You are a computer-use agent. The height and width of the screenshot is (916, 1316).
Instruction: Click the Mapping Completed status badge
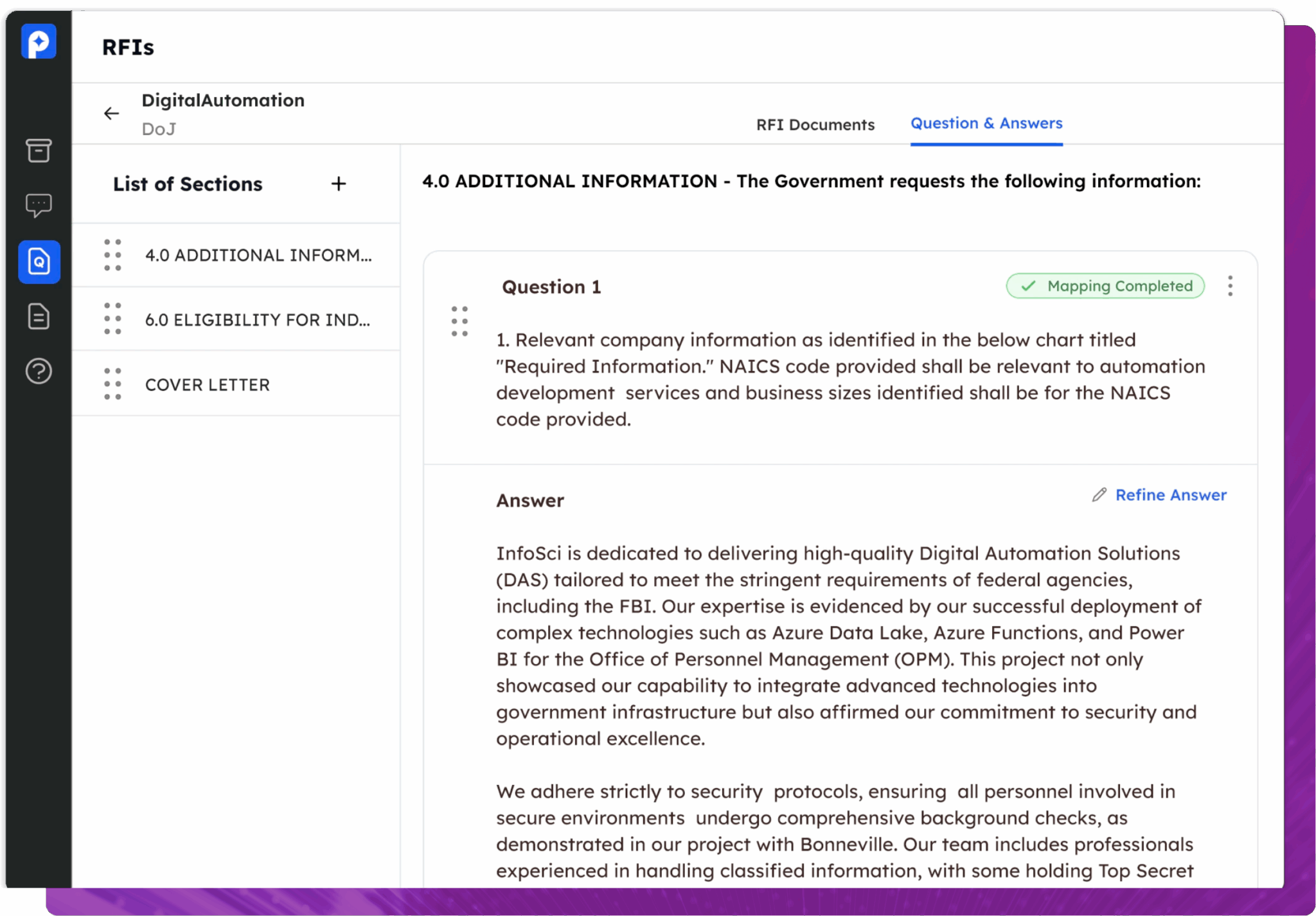pyautogui.click(x=1105, y=286)
